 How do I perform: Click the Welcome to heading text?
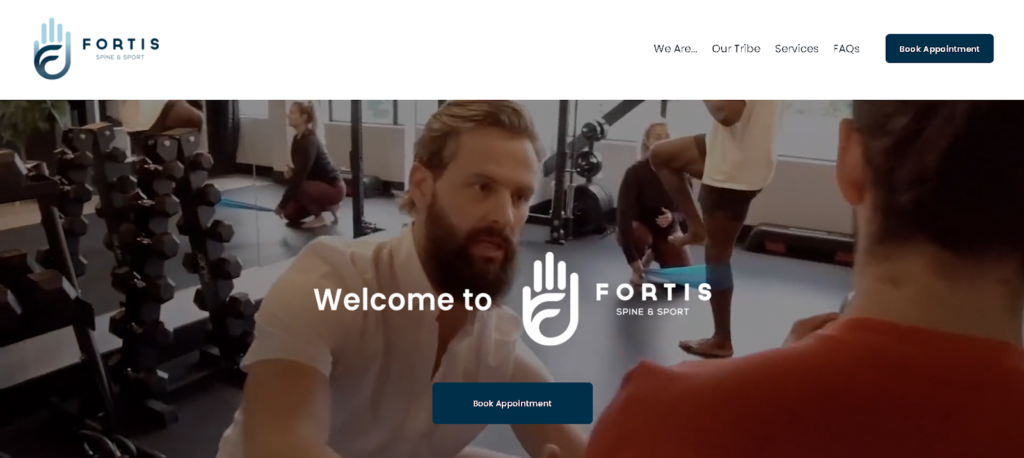pos(403,299)
